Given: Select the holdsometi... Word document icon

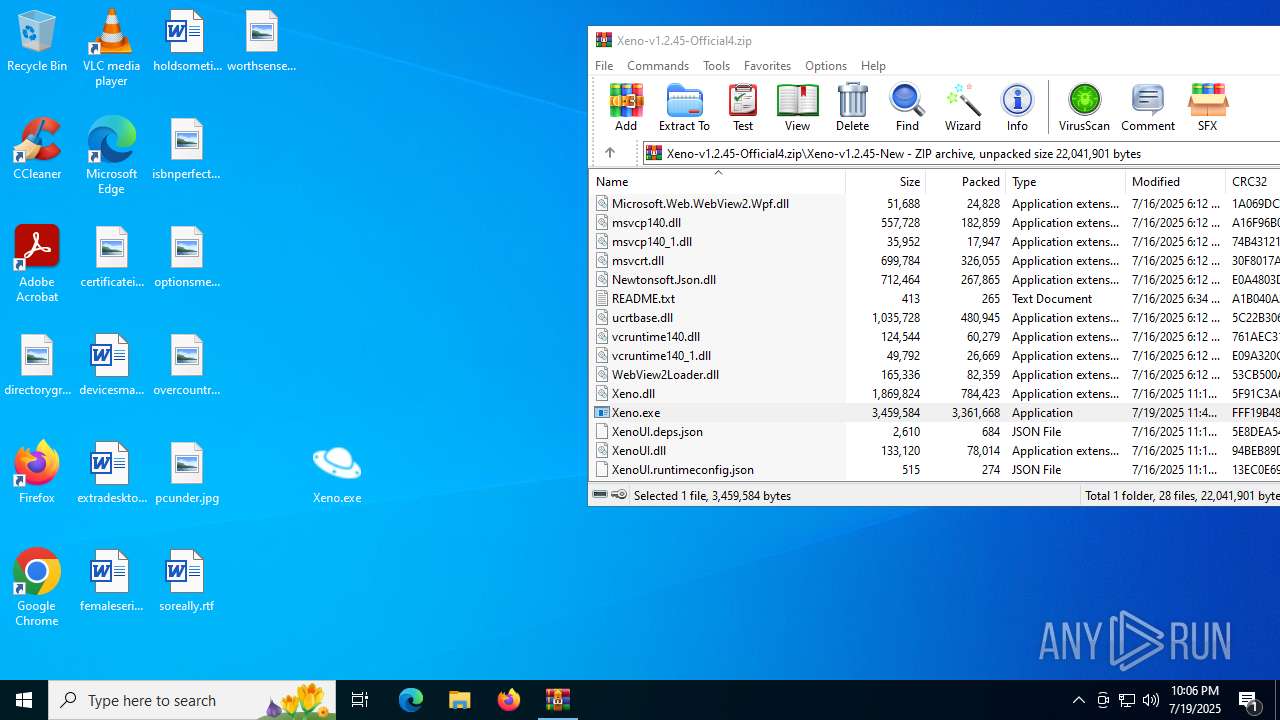Looking at the screenshot, I should click(x=187, y=41).
